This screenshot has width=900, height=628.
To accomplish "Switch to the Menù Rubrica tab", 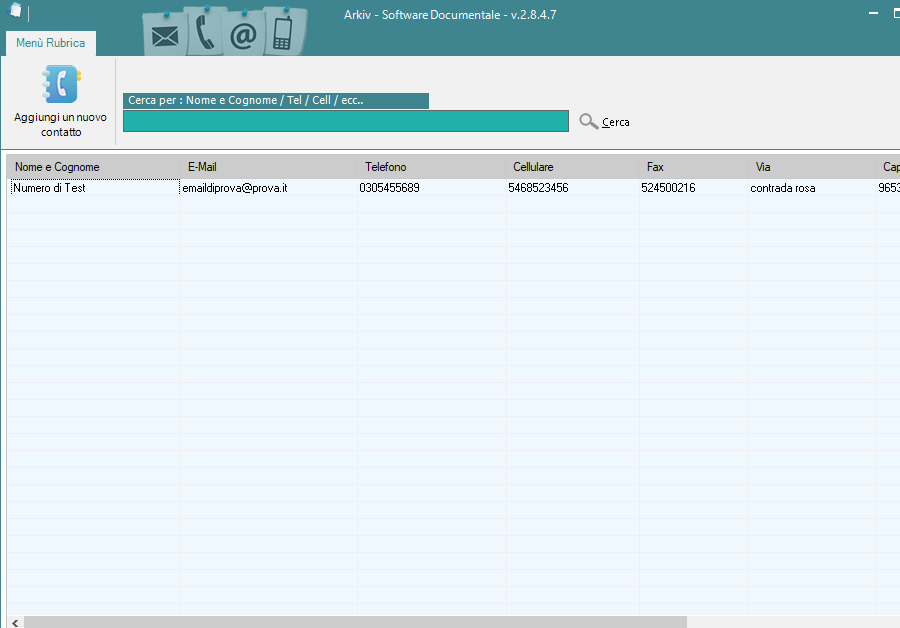I will coord(50,44).
